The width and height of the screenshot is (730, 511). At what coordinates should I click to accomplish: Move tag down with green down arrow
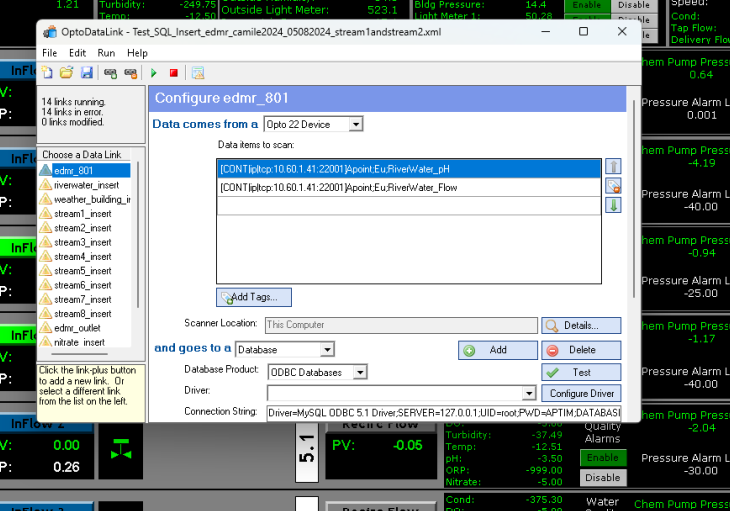tap(613, 205)
